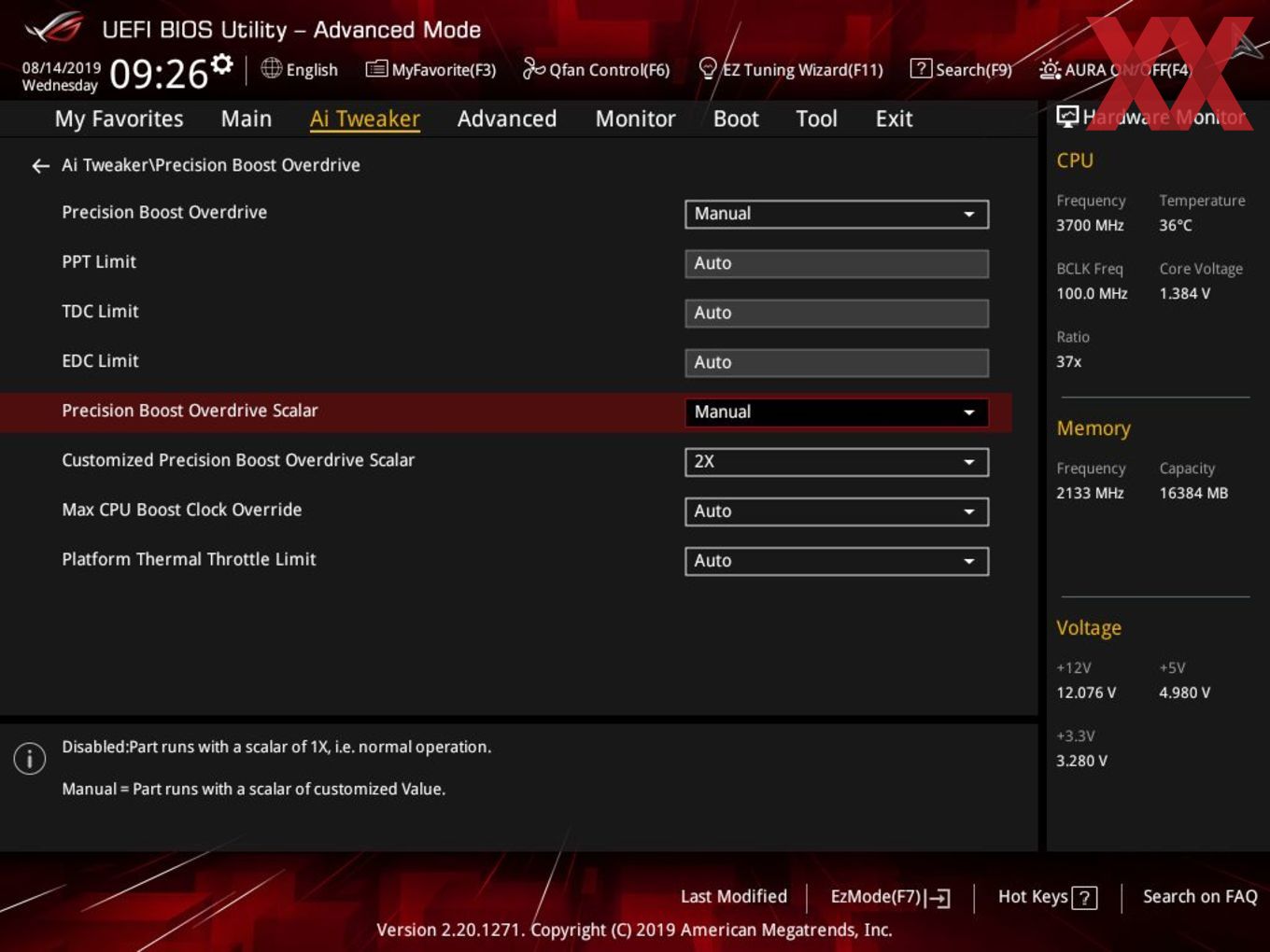Click CPU frequency value 3700 MHz

[x=1090, y=225]
